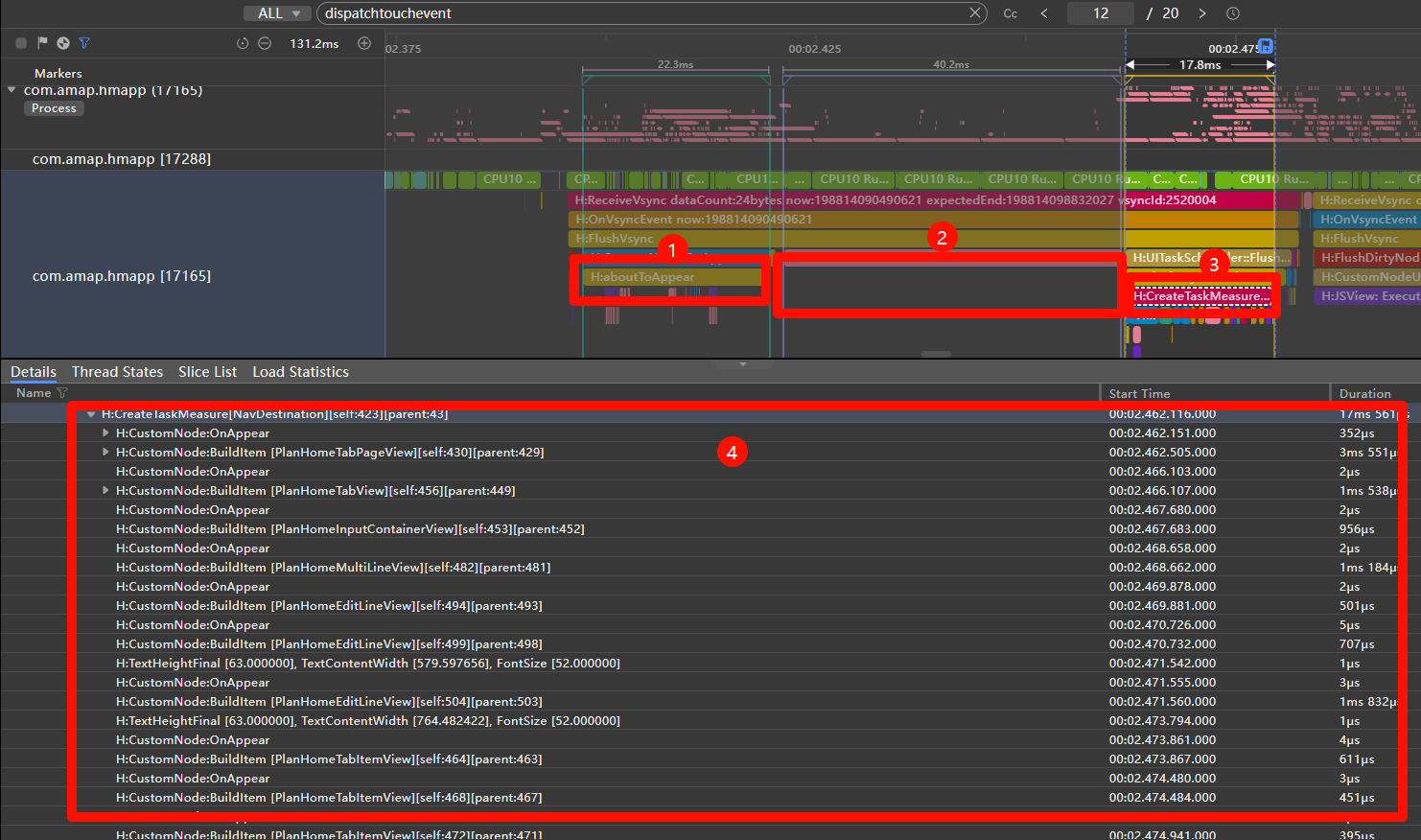Select BuildItem [PlanHomeEditLineView][self:504] row
This screenshot has height=840, width=1421.
point(710,702)
